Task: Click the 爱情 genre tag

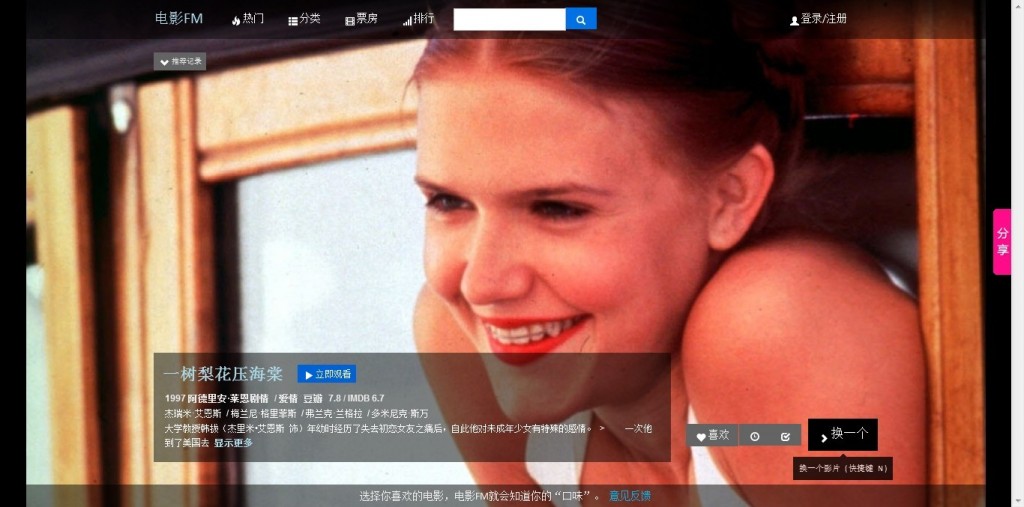Action: (x=288, y=398)
